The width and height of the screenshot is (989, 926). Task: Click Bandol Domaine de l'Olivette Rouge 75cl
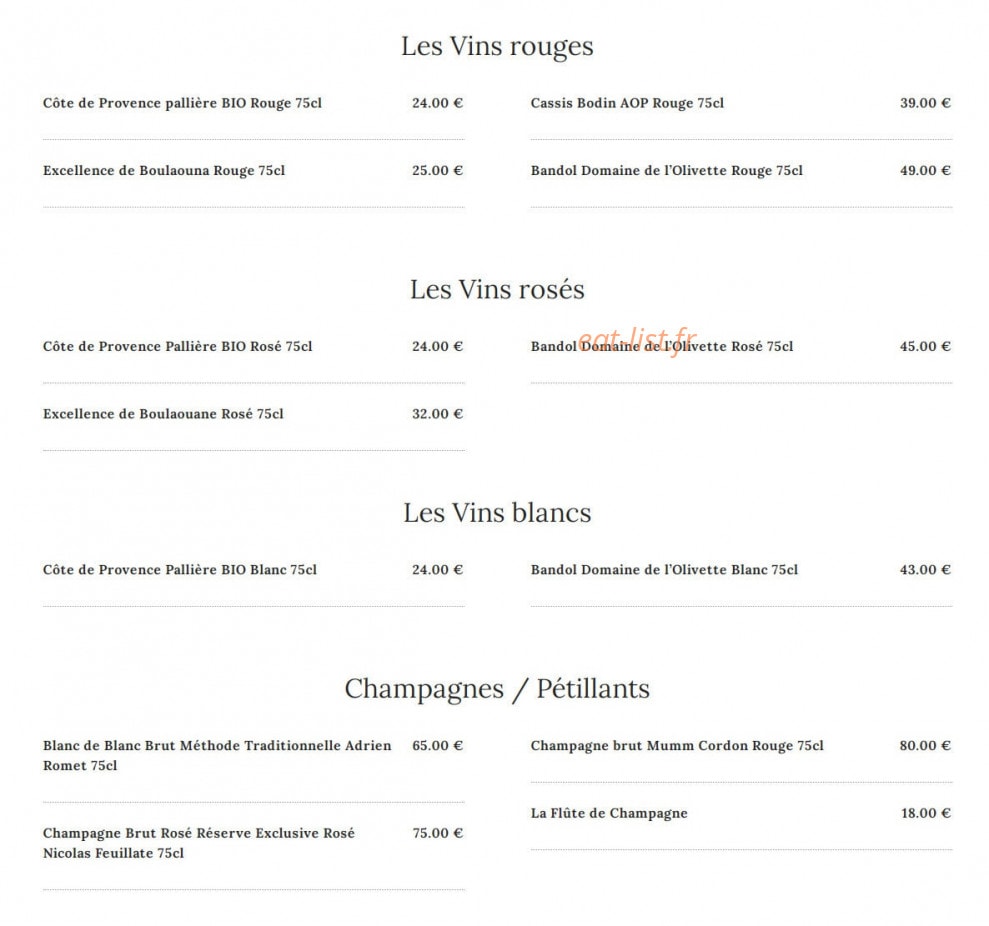point(667,170)
